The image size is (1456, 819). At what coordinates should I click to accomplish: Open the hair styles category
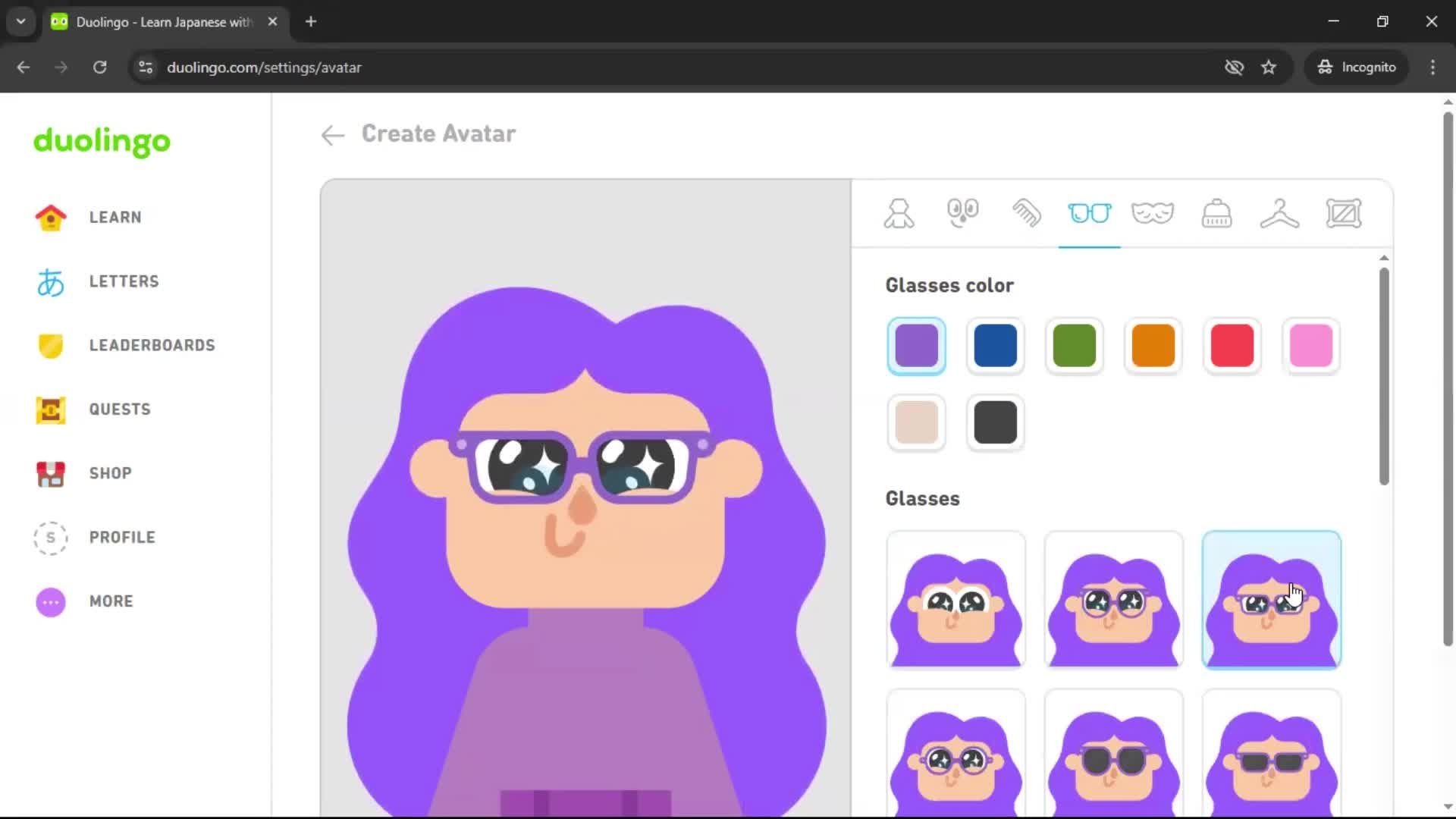(1028, 213)
